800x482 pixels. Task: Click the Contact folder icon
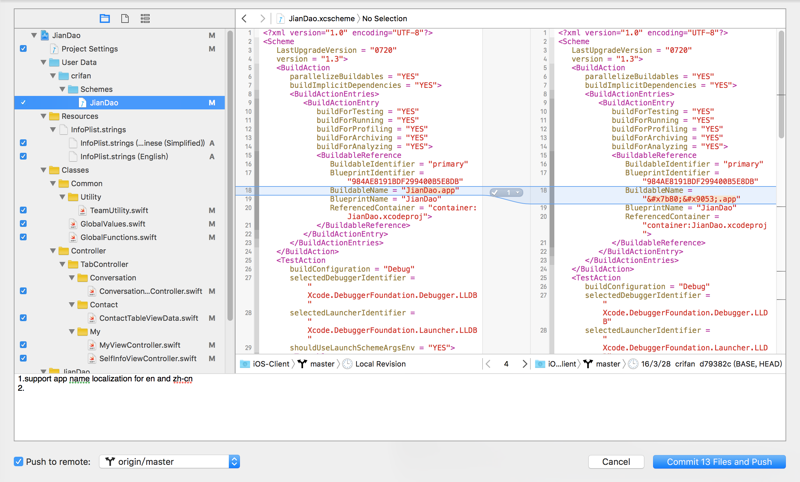pos(83,305)
